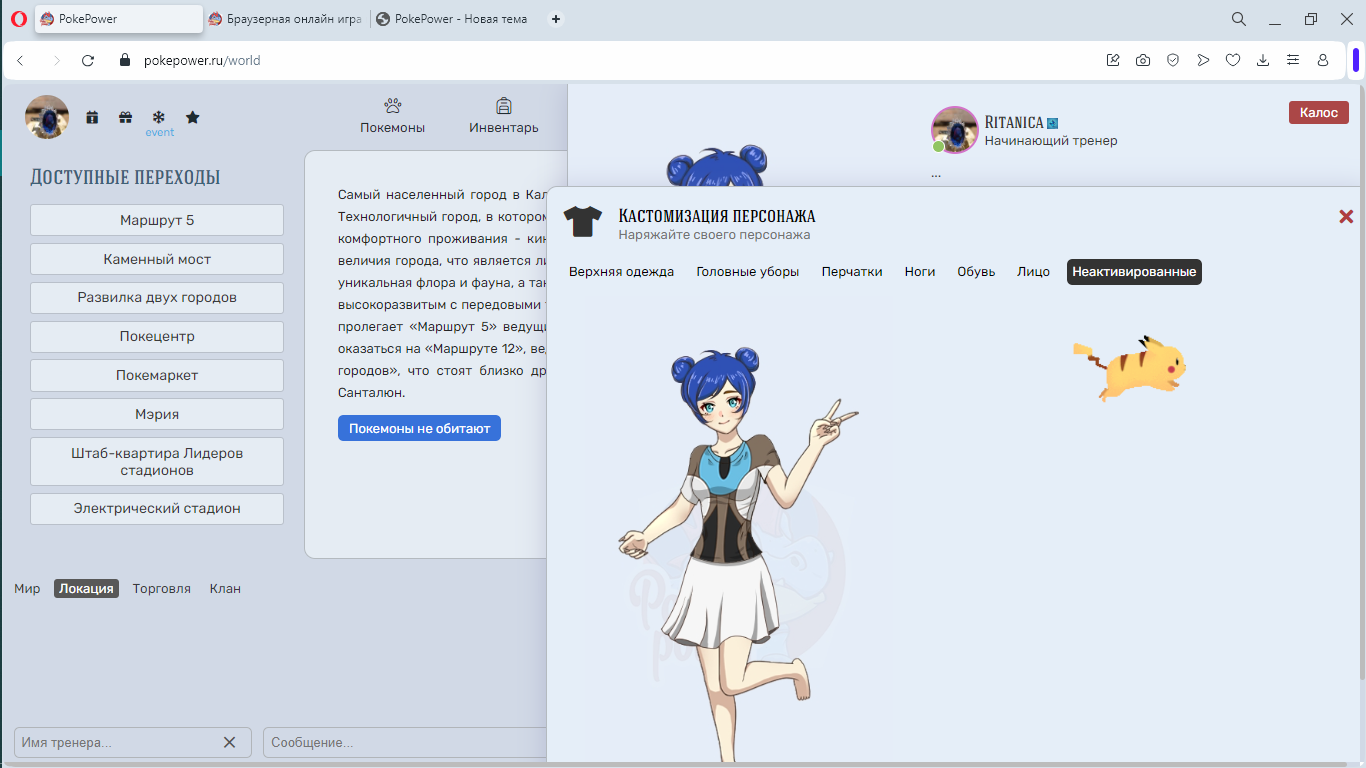Switch to Перчатки tab

pos(852,272)
